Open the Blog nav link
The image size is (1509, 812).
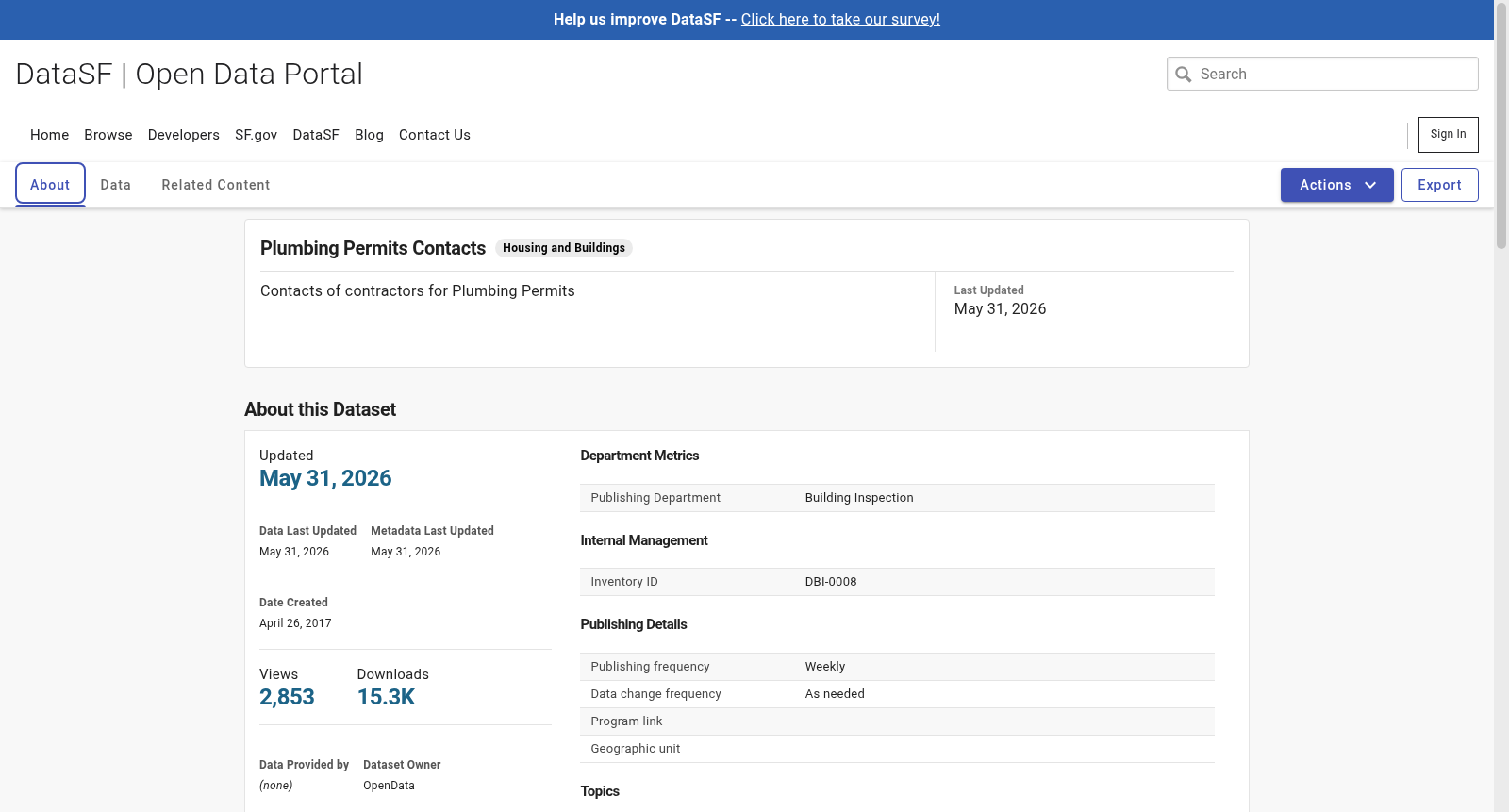[x=369, y=135]
